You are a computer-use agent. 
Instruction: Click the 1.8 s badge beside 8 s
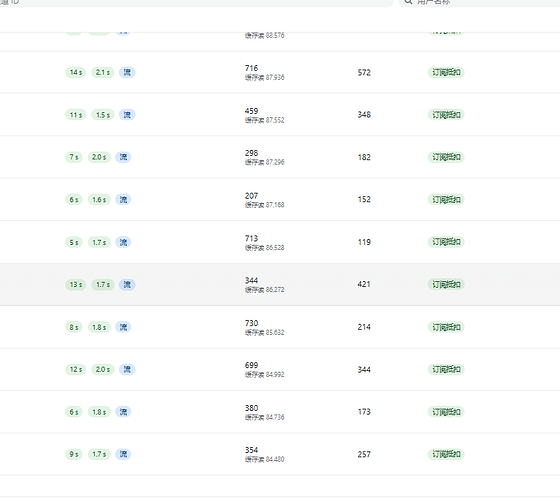pyautogui.click(x=99, y=327)
